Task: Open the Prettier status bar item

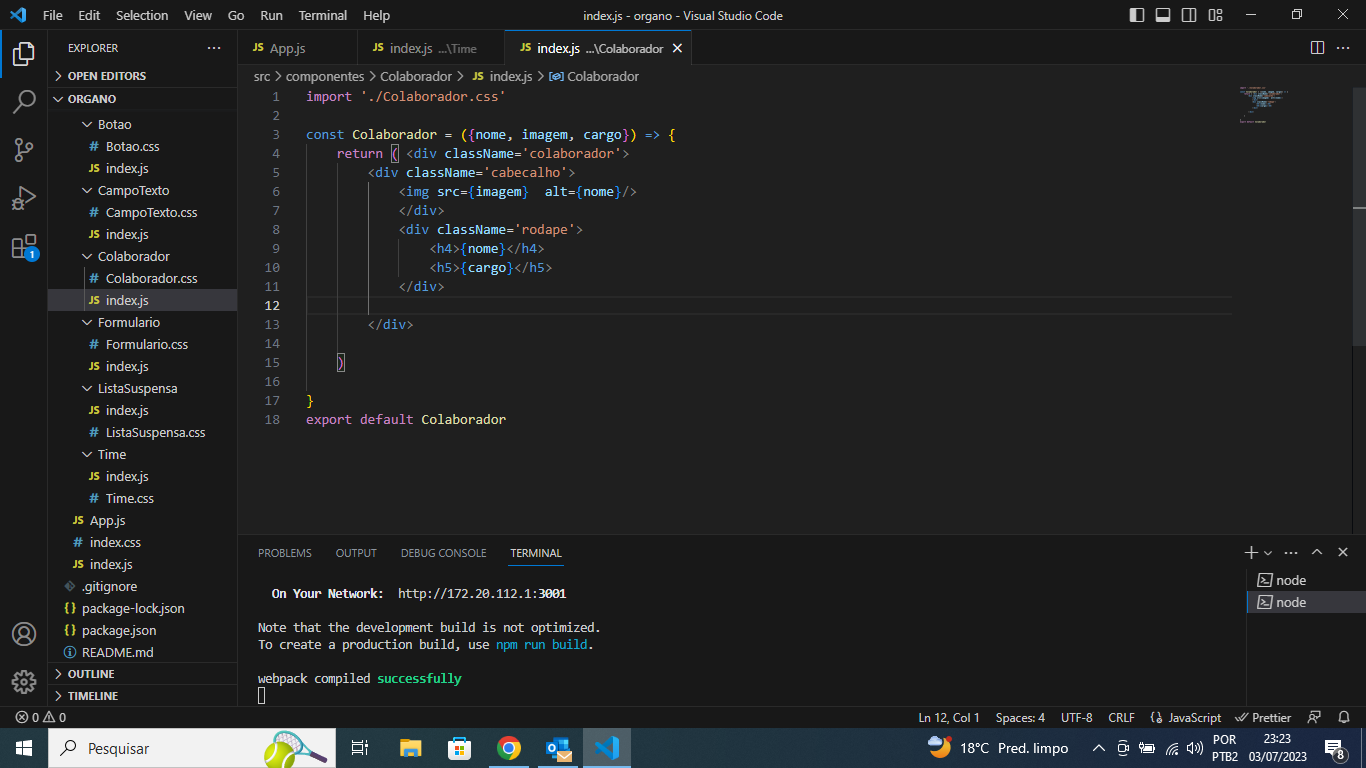Action: click(x=1264, y=717)
